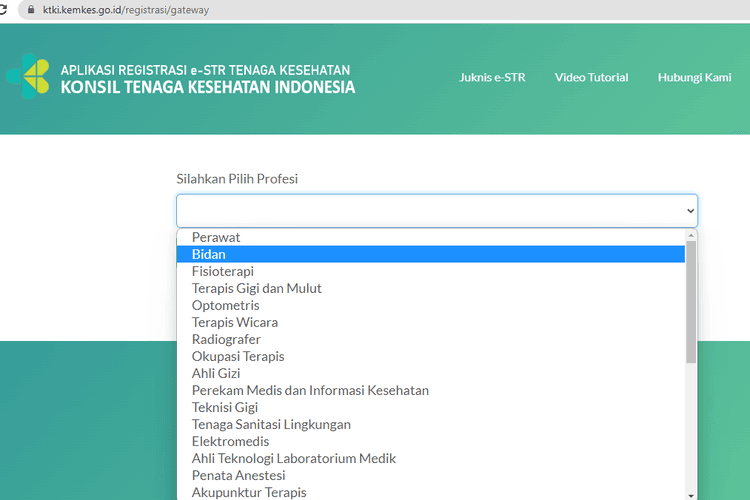Click the URL address bar
This screenshot has width=750, height=500.
(383, 10)
